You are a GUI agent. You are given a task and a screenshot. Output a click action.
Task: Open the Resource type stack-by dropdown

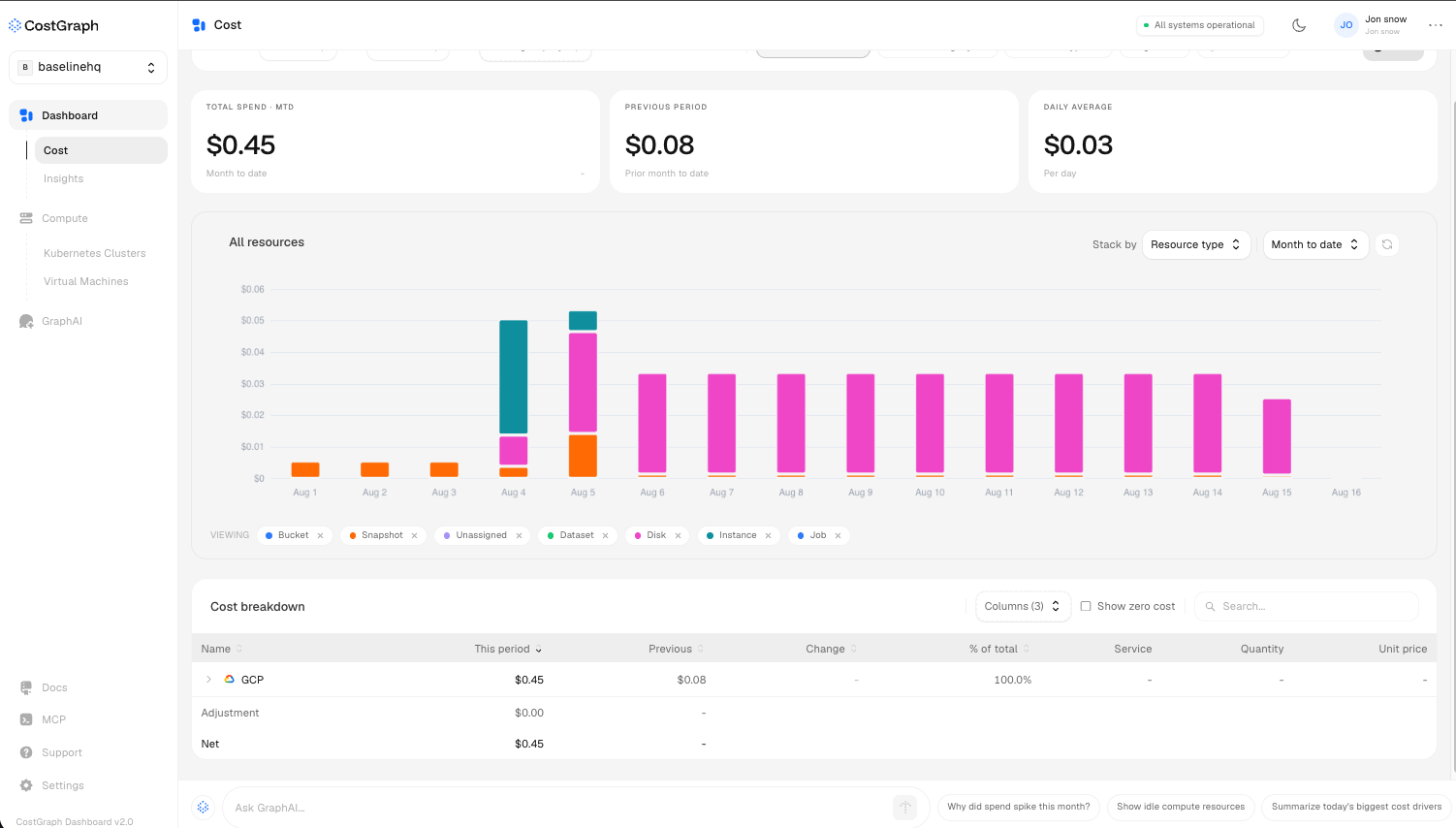(1196, 244)
